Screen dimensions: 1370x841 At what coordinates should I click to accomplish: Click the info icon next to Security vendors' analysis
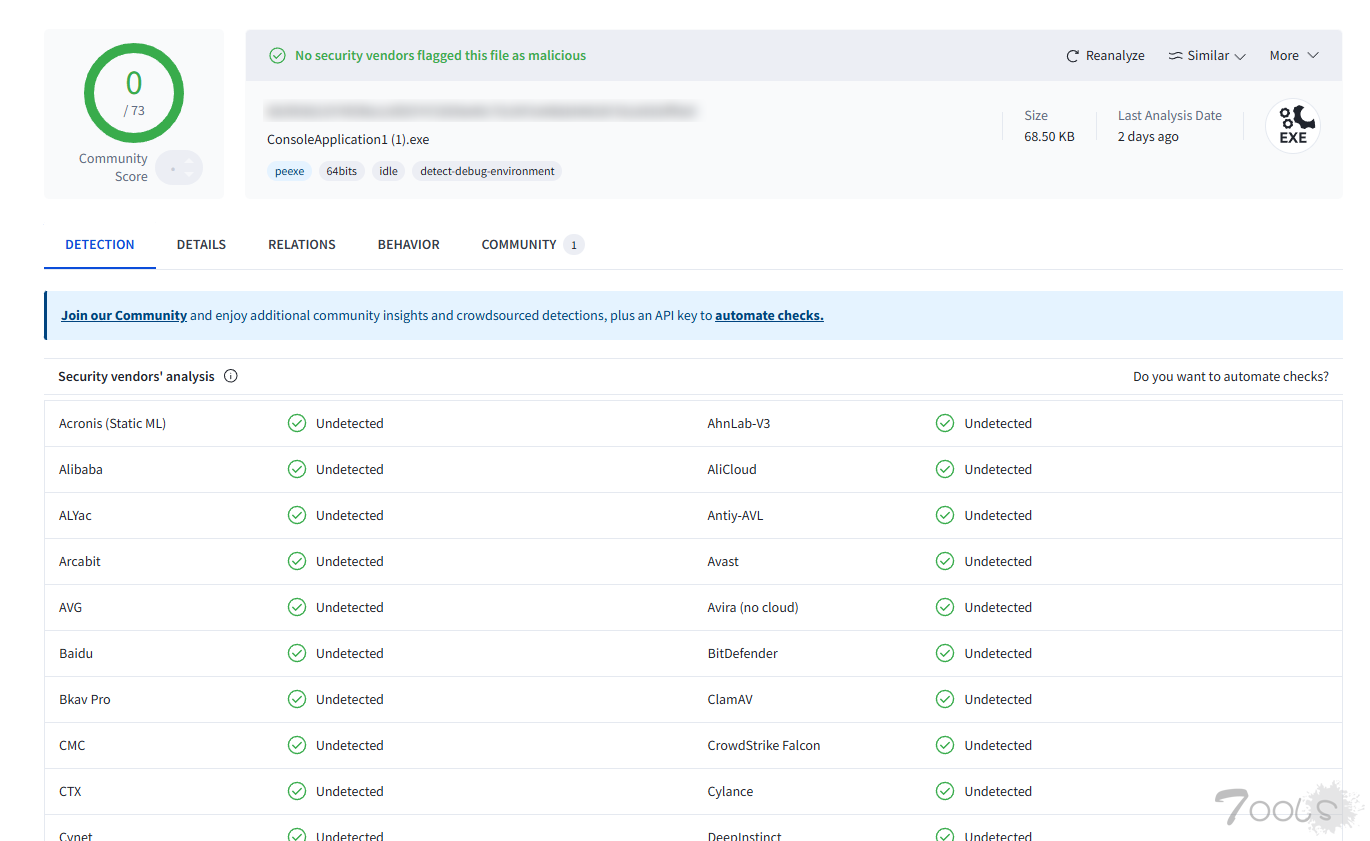click(231, 376)
